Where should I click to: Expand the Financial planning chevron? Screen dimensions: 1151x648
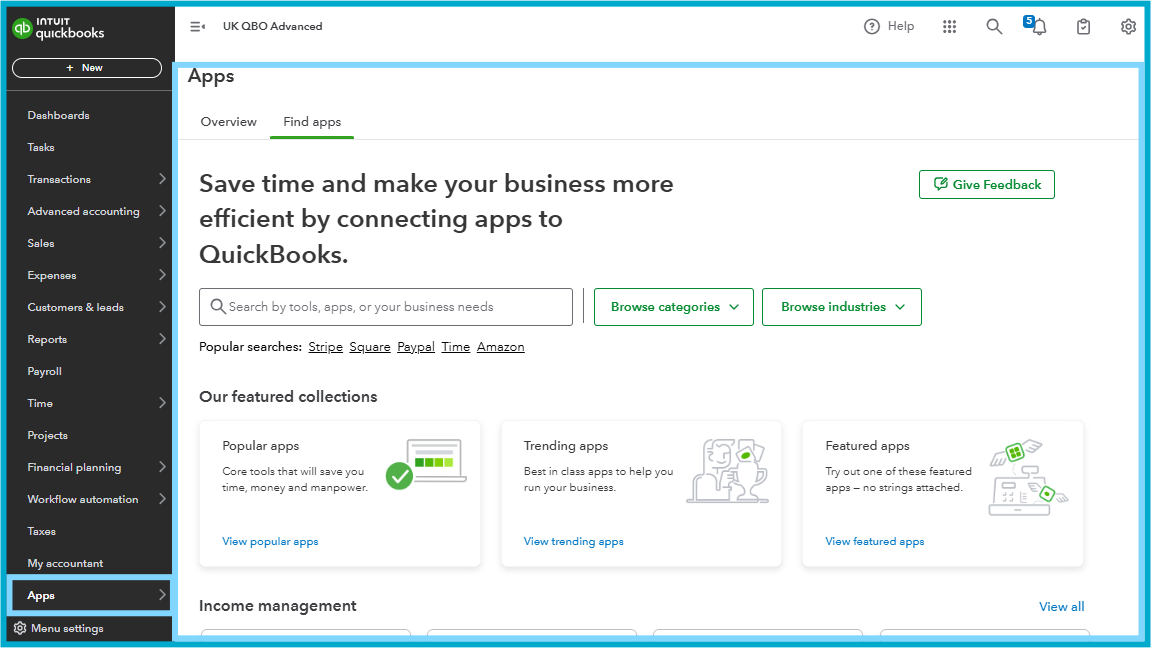click(x=162, y=467)
